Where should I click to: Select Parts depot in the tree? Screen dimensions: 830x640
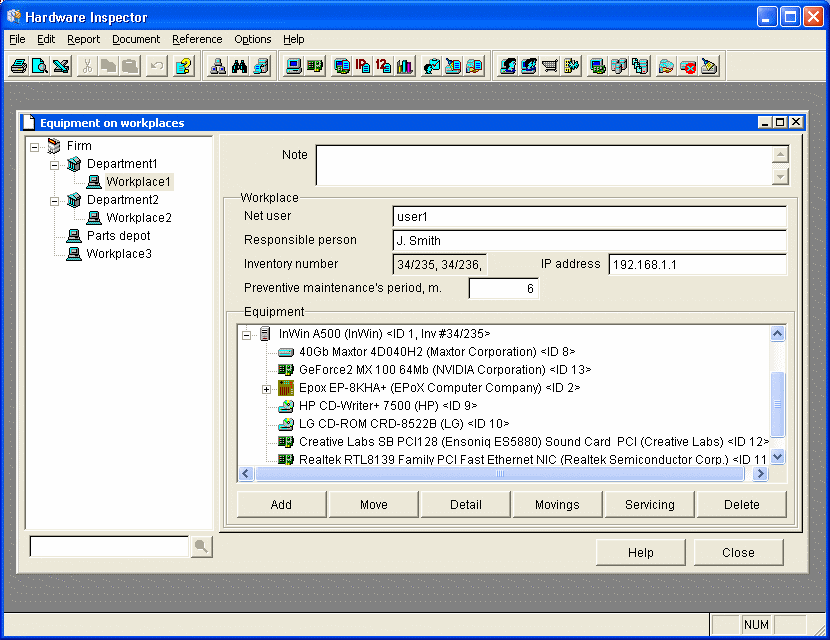pos(119,236)
